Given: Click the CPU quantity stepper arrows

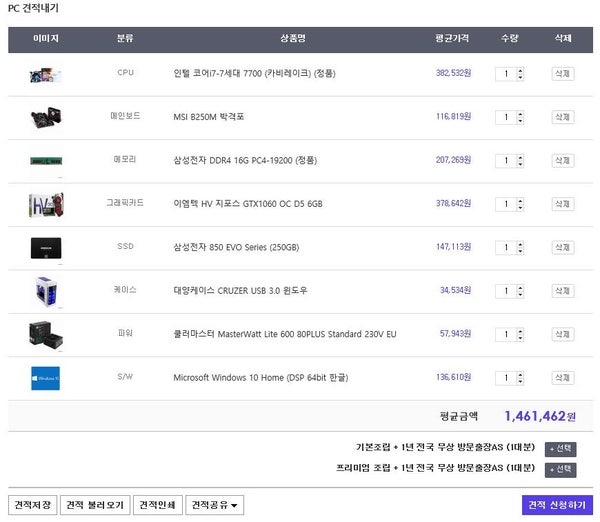Looking at the screenshot, I should 520,74.
